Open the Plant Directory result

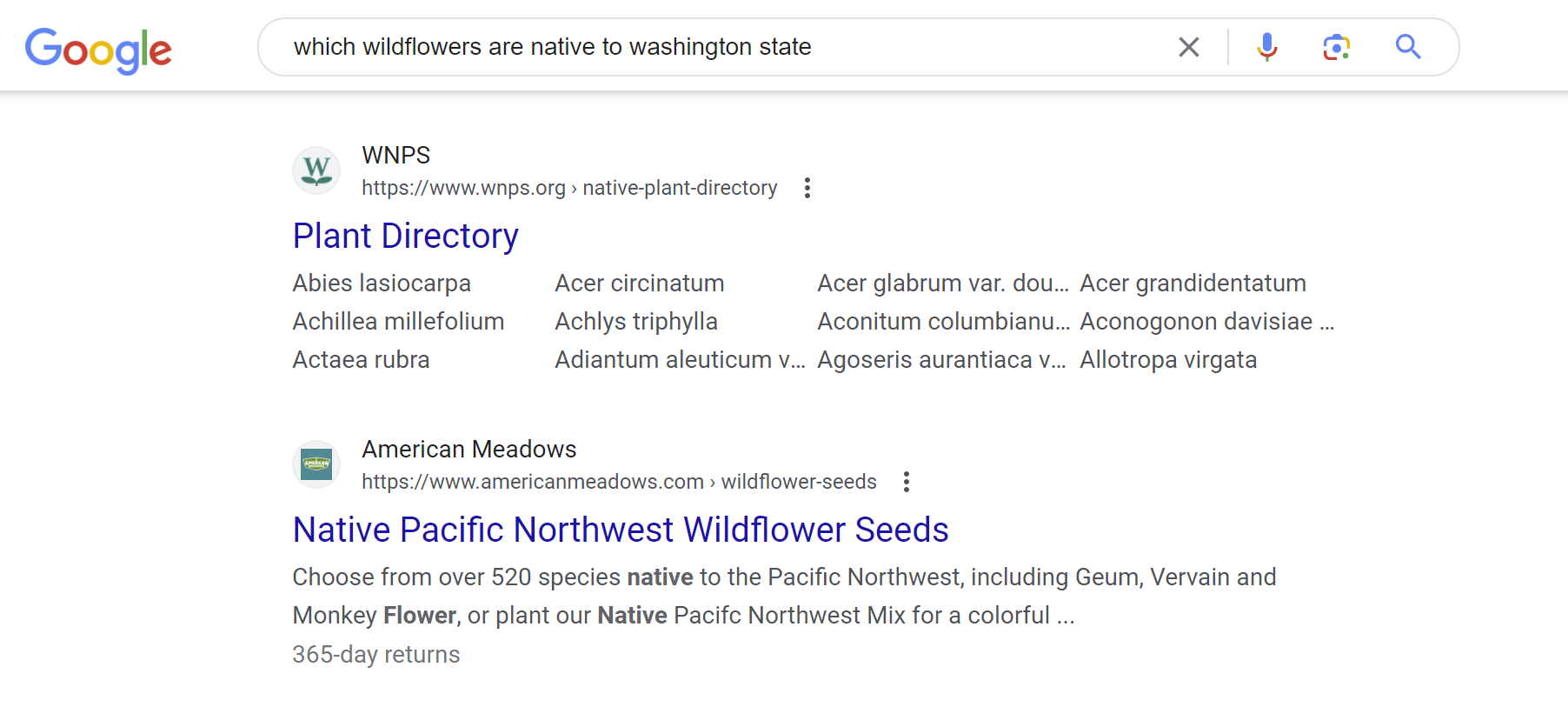405,236
